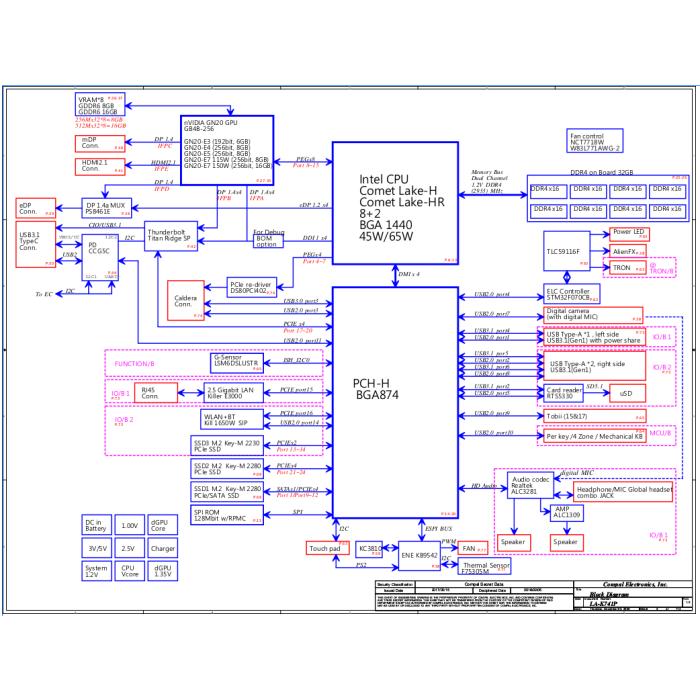Viewport: 700px width, 700px height.
Task: Click the DP 1.4a MUX PS8461E block
Action: tap(107, 208)
